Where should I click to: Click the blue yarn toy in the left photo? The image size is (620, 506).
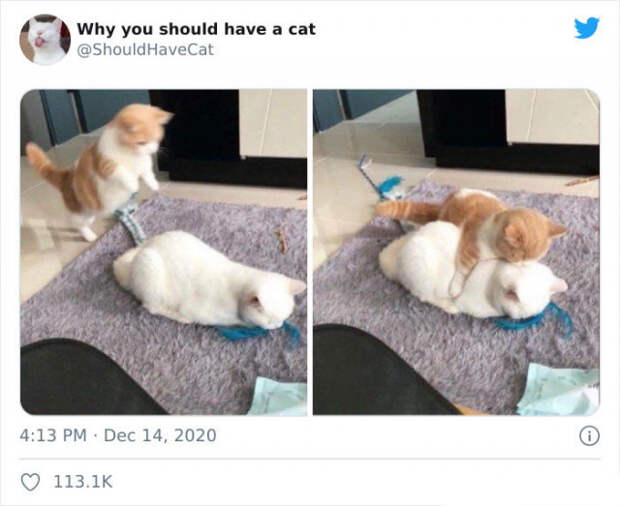pos(259,332)
